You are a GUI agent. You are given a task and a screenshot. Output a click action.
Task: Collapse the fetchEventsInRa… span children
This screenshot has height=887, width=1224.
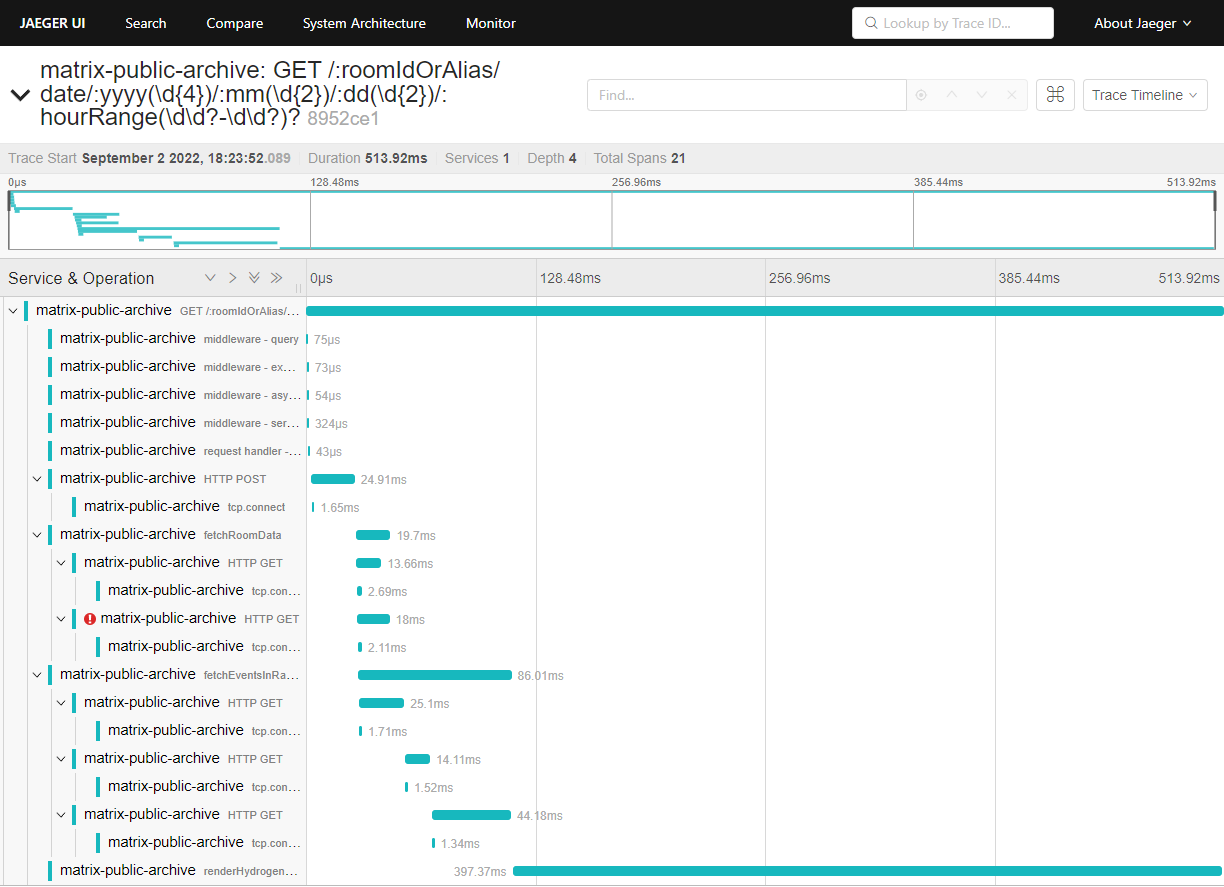(37, 675)
